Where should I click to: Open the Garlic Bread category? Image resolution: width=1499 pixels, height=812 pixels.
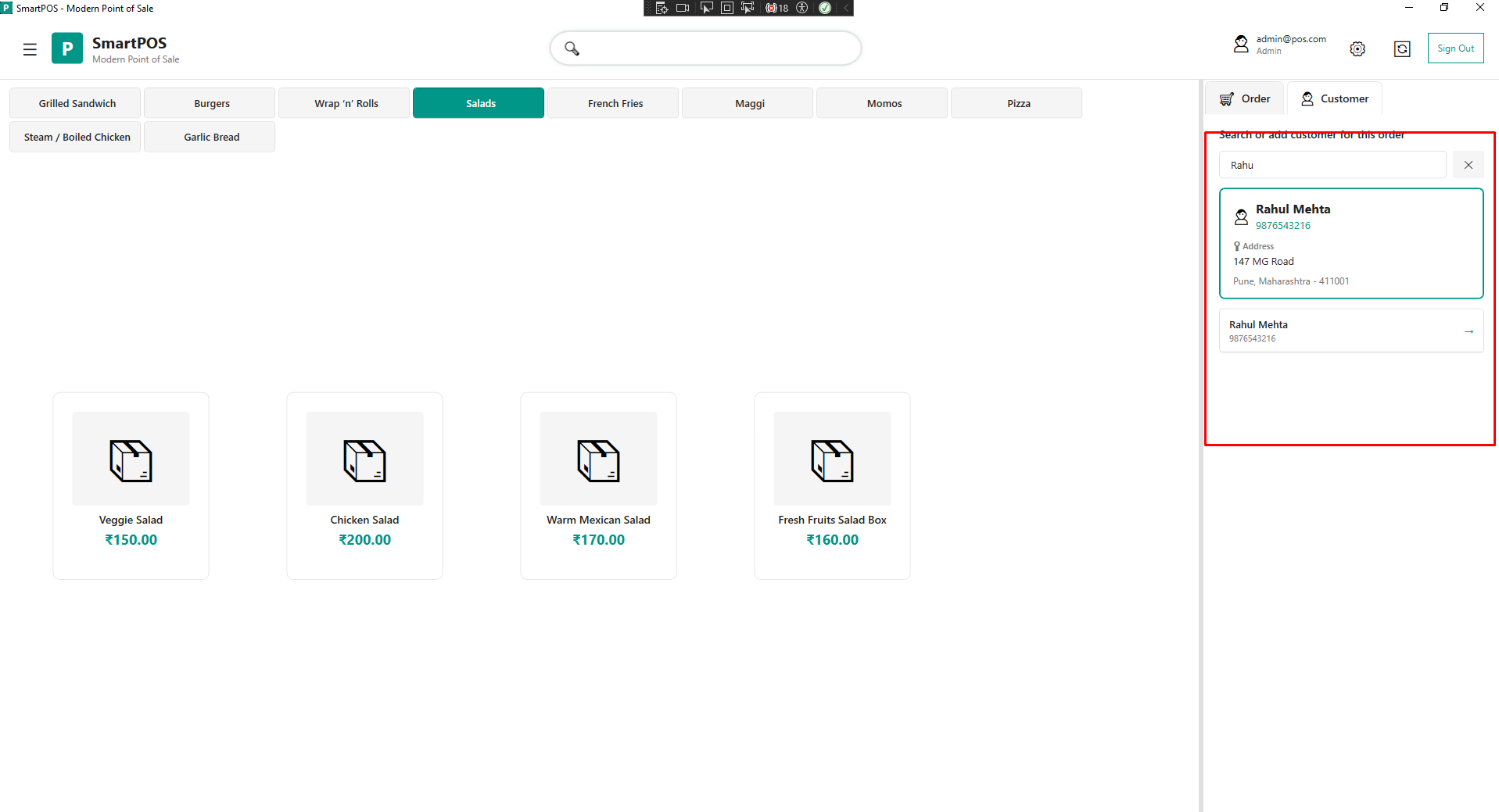click(x=211, y=137)
